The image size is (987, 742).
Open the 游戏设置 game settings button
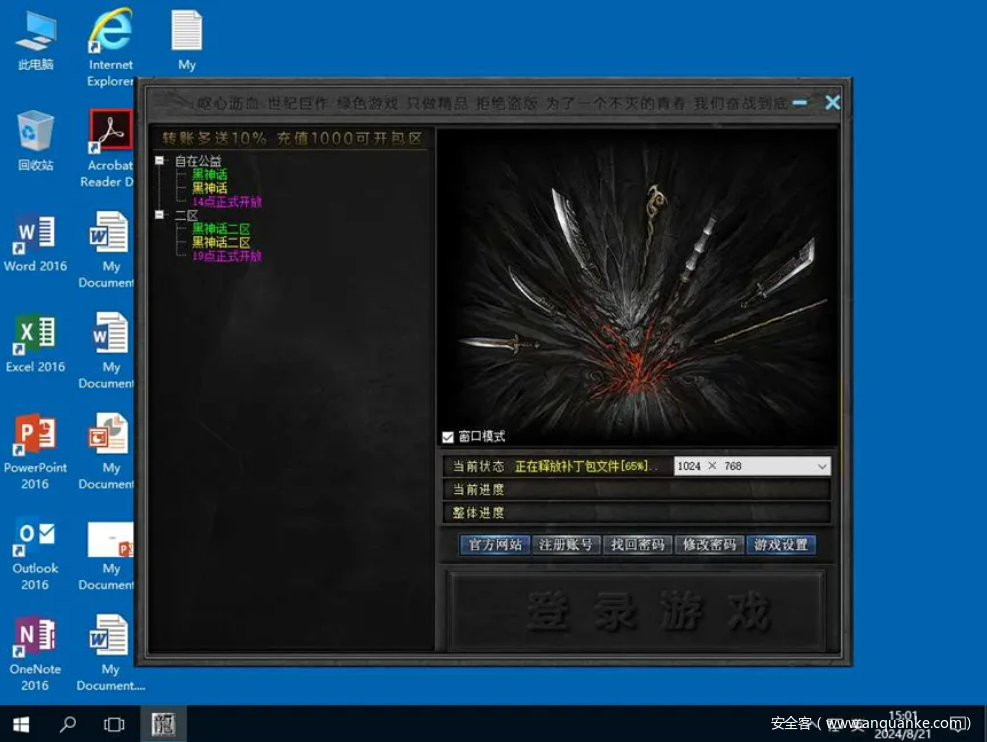coord(781,545)
